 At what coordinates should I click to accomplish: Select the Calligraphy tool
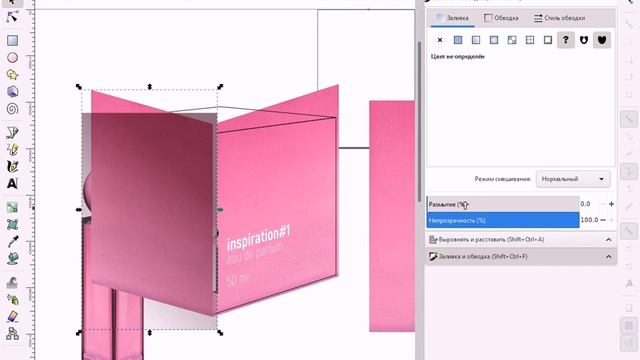[12, 167]
